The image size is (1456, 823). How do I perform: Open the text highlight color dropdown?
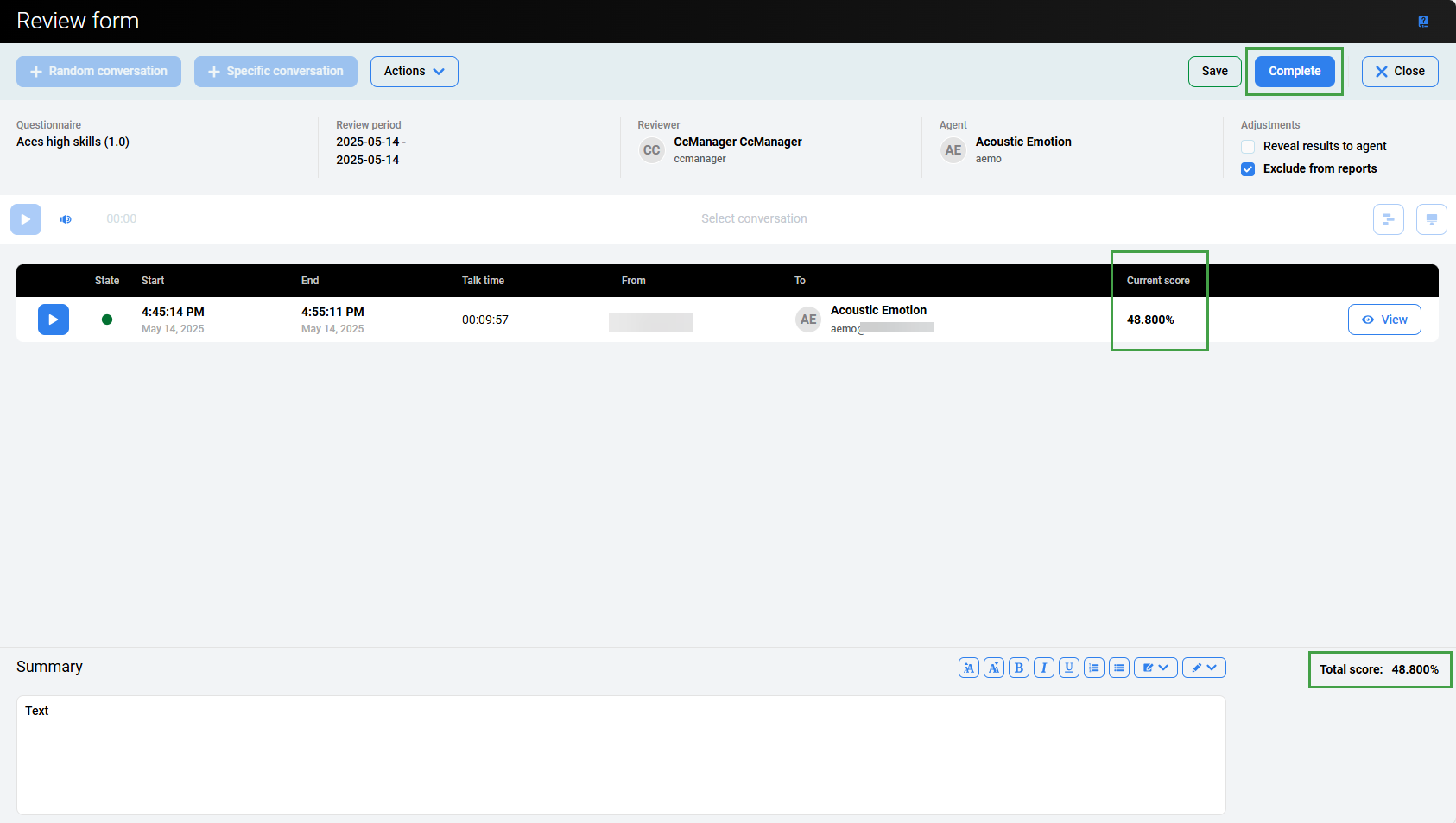click(x=1155, y=668)
